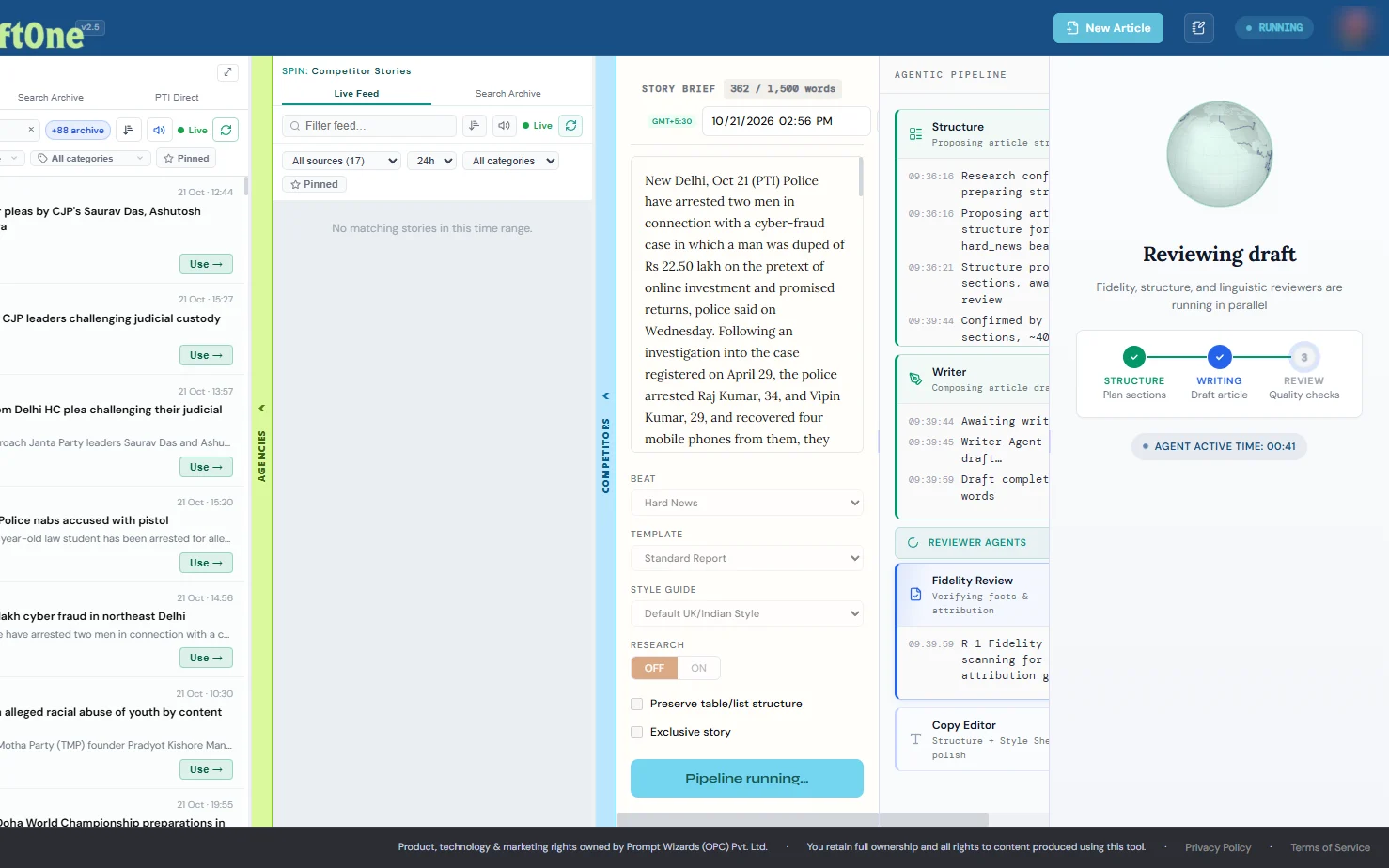Toggle the sound icon in the agencies feed
1389x868 pixels.
pos(159,130)
